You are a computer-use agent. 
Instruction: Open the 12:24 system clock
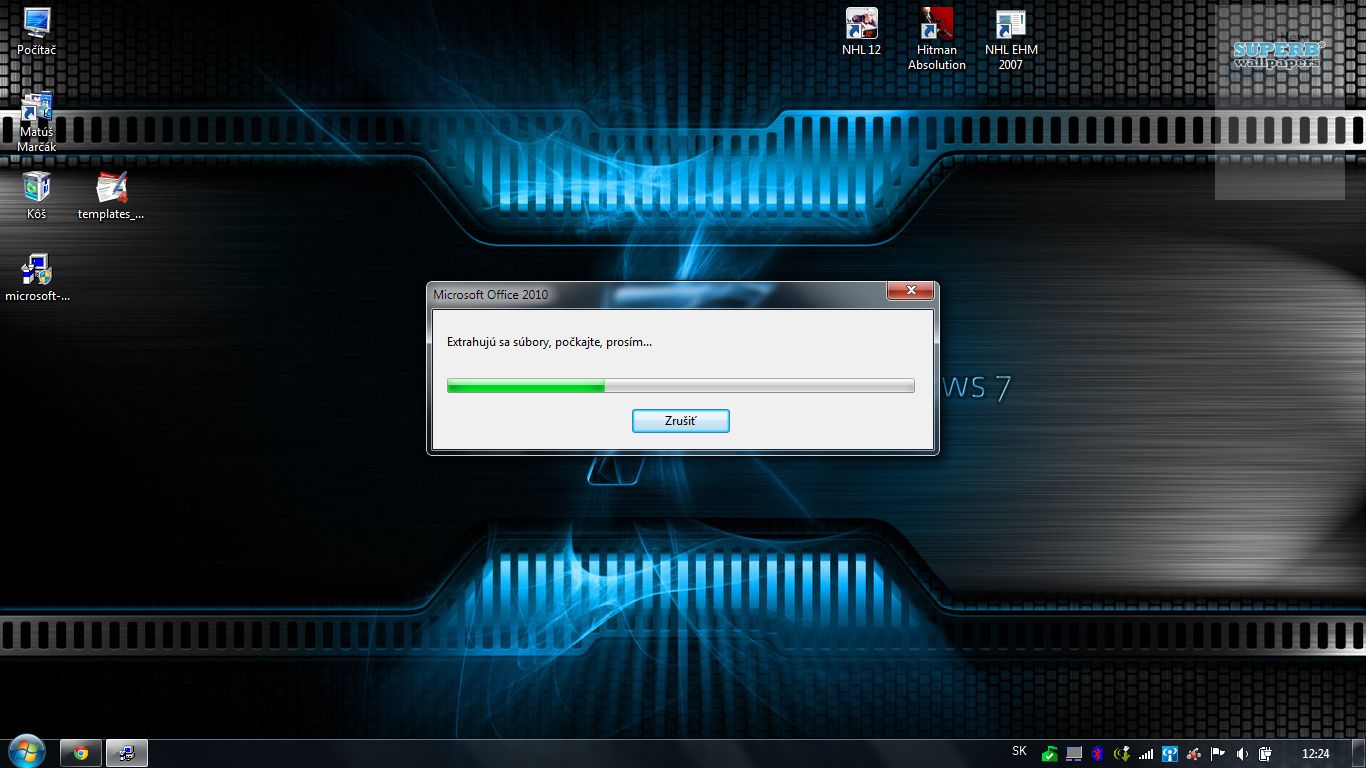pyautogui.click(x=1316, y=754)
